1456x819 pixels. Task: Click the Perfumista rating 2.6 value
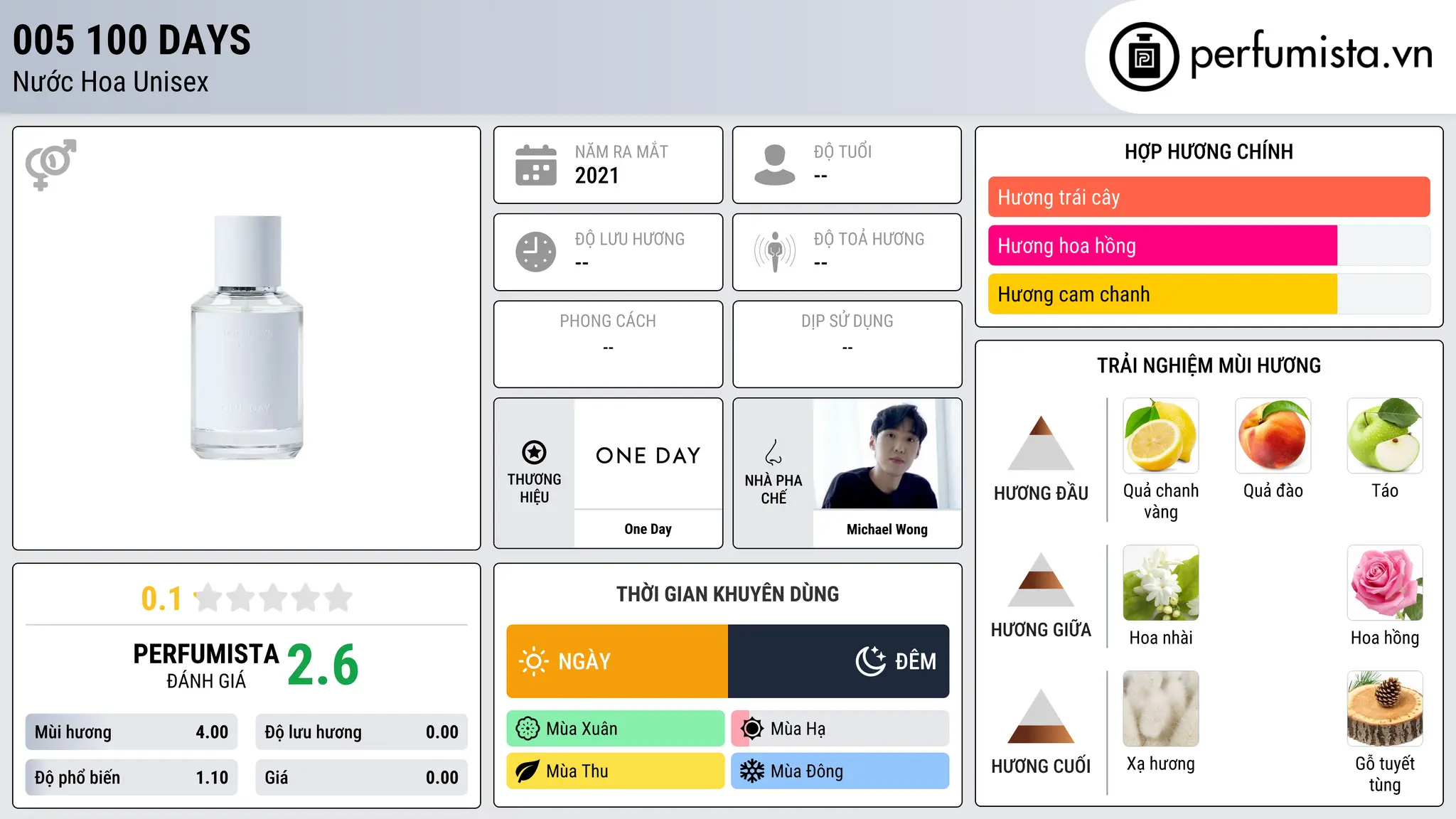[x=323, y=665]
